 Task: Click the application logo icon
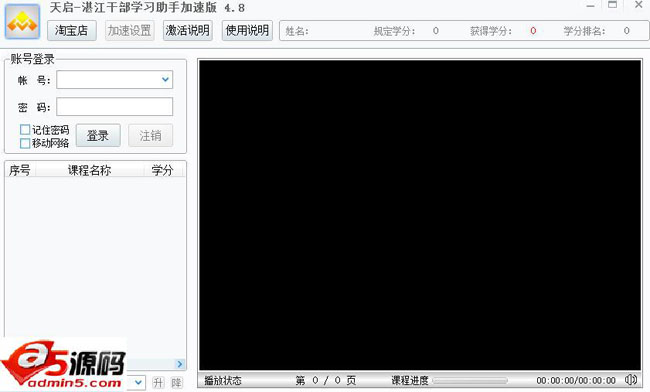22,22
